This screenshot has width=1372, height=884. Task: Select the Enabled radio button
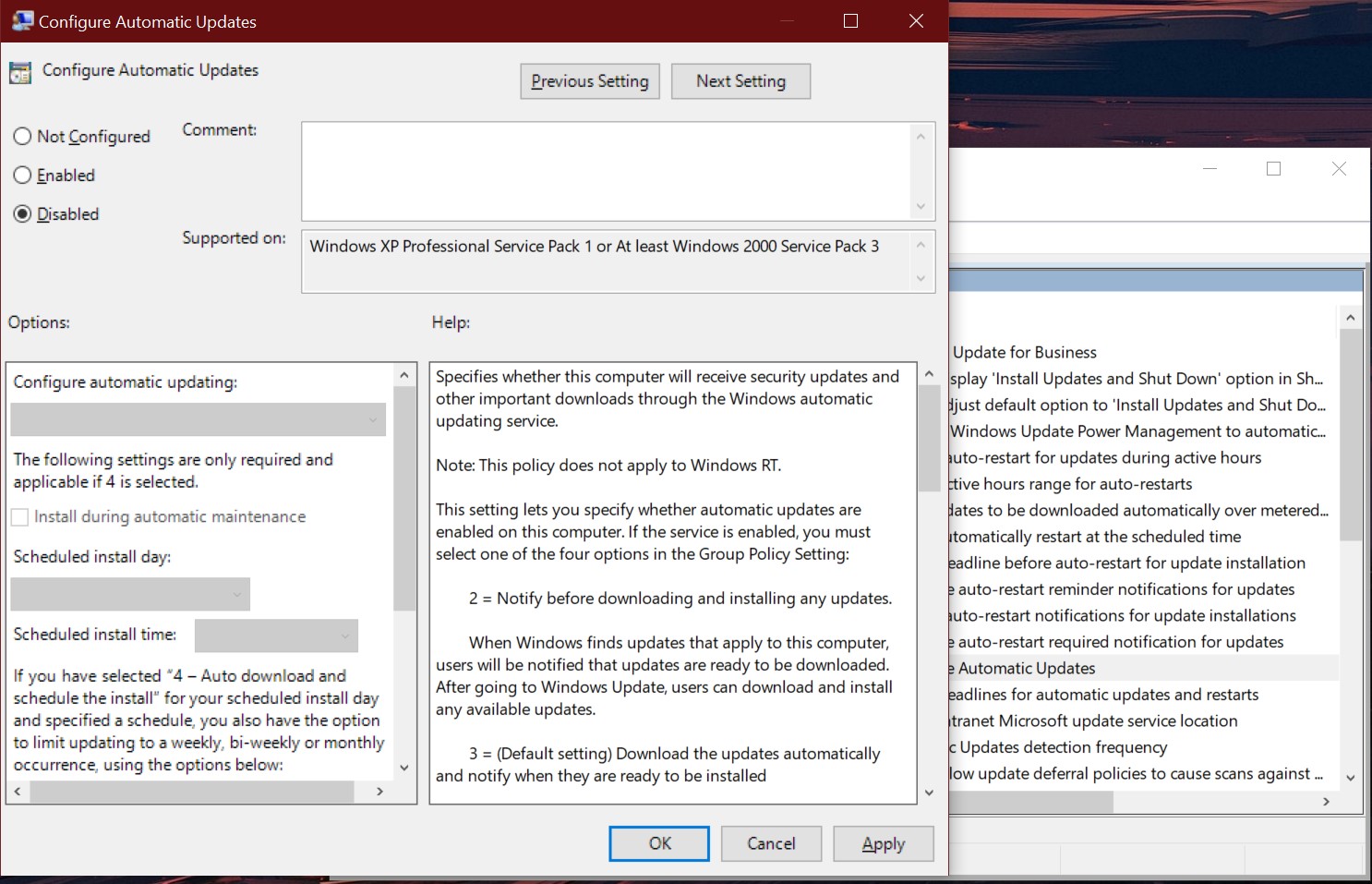tap(54, 176)
